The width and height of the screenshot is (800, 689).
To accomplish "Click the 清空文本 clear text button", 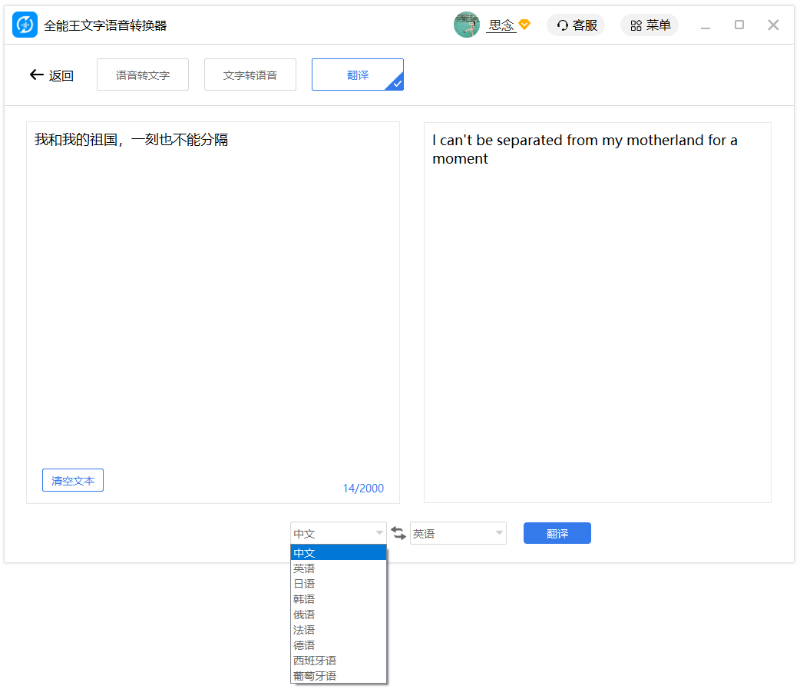I will 73,481.
